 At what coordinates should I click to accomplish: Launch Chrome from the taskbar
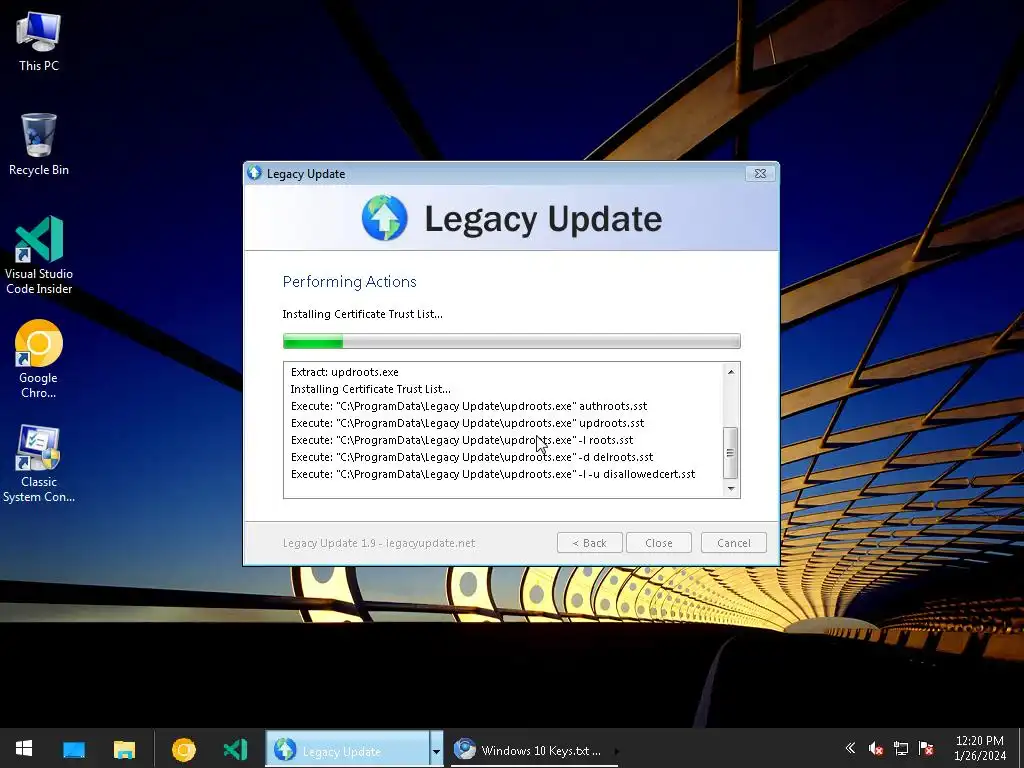(184, 749)
